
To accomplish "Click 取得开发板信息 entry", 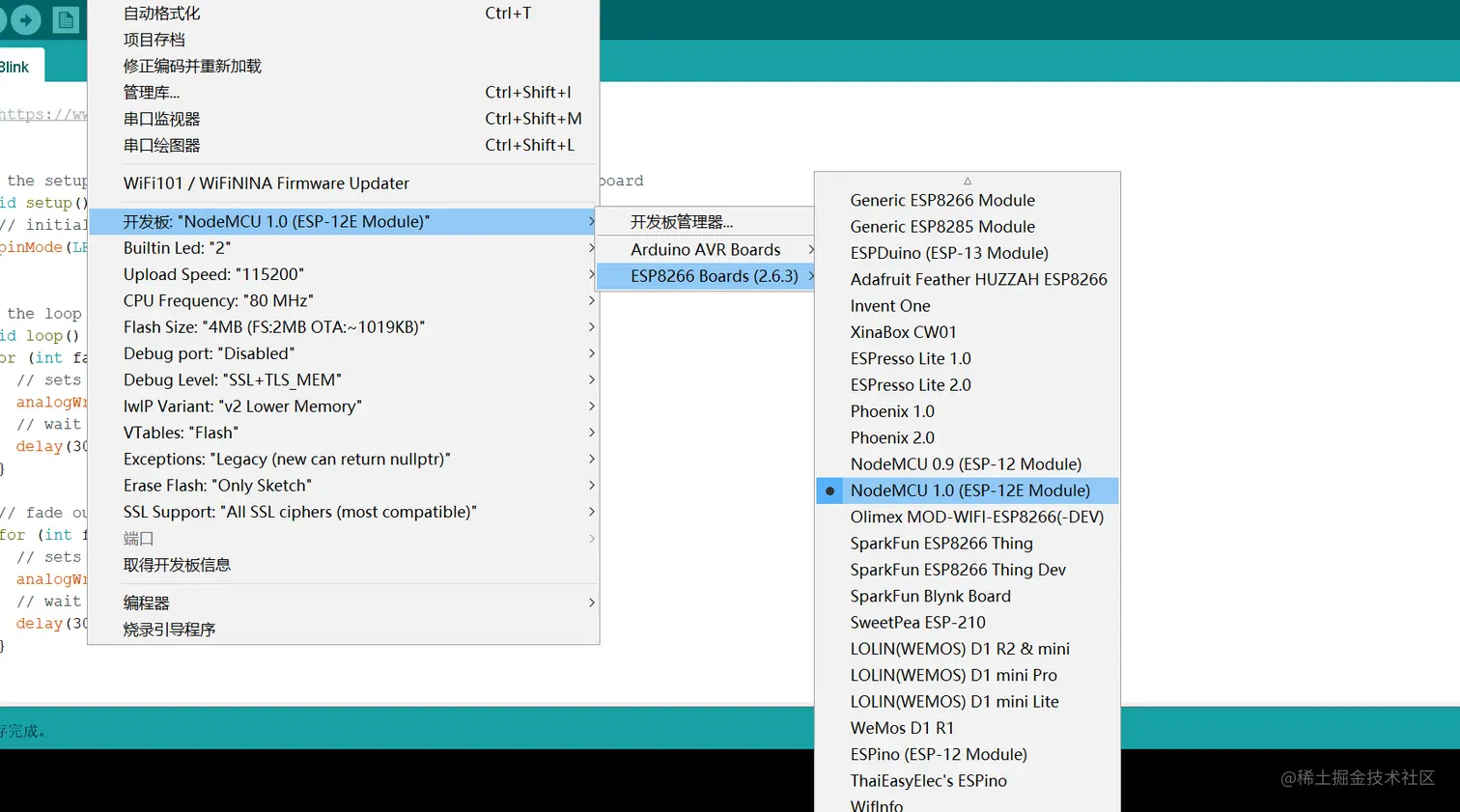I will [343, 565].
